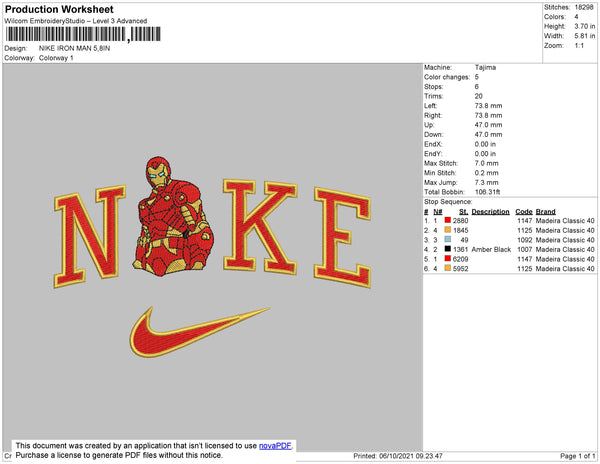This screenshot has width=600, height=464.
Task: Click the "Stop Sequence:" heading
Action: coord(448,202)
